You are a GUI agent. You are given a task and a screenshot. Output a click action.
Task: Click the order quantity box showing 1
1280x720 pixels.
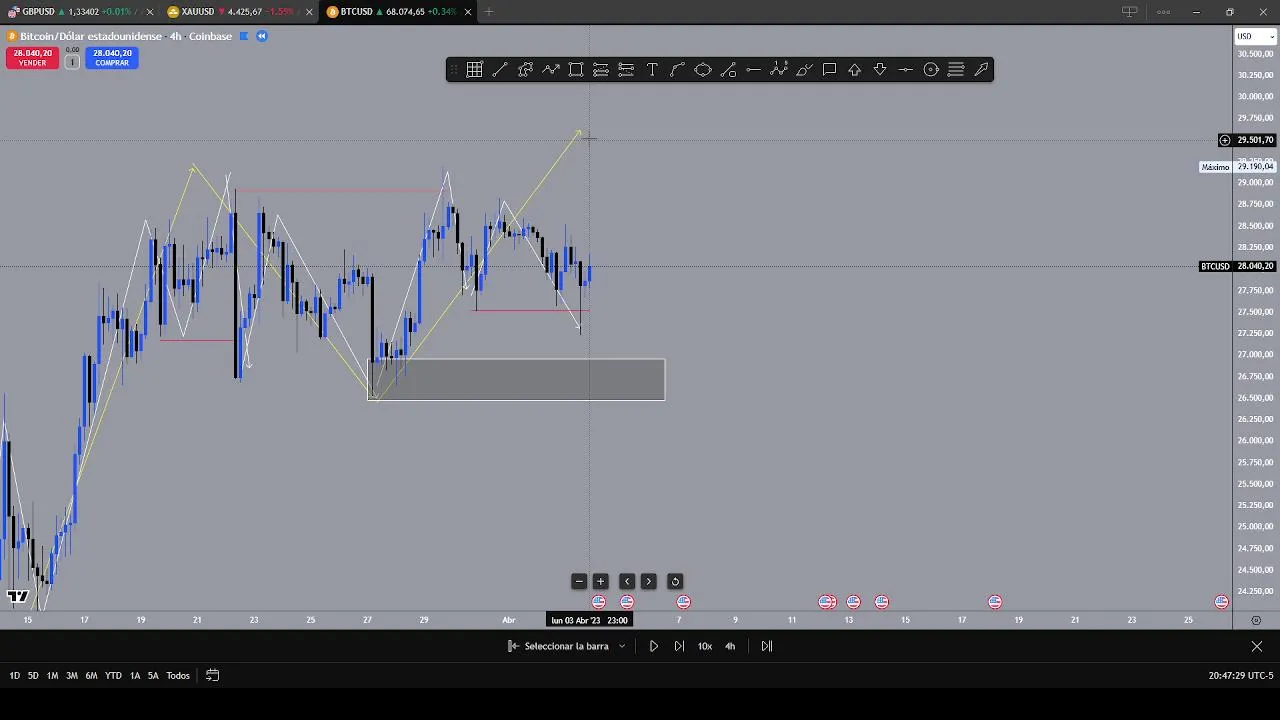pyautogui.click(x=72, y=62)
